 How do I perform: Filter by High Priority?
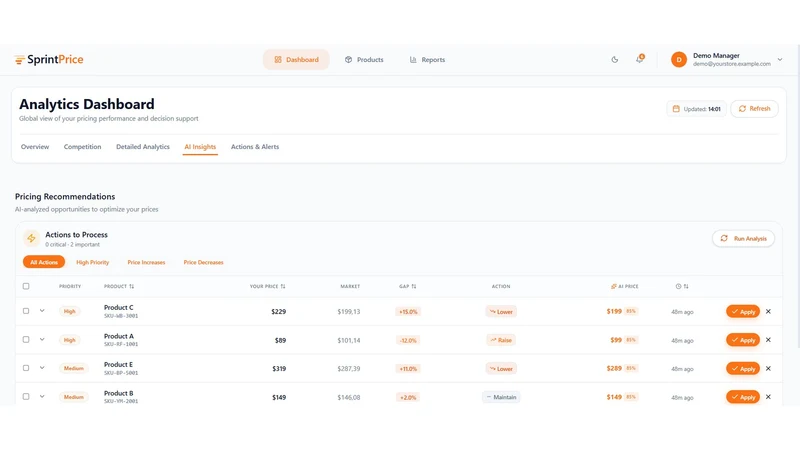click(x=92, y=262)
